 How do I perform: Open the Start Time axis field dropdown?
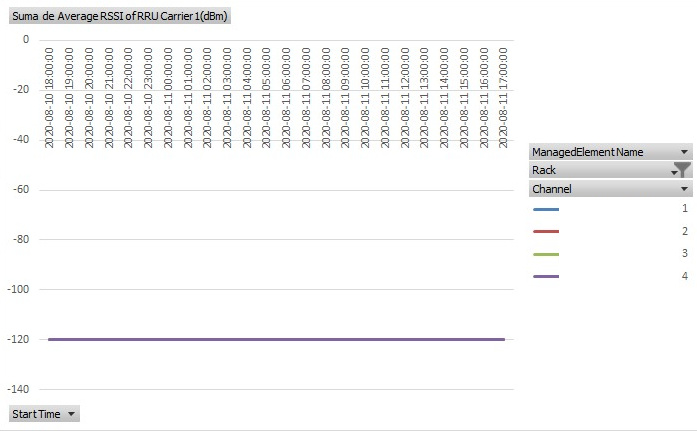click(x=71, y=414)
